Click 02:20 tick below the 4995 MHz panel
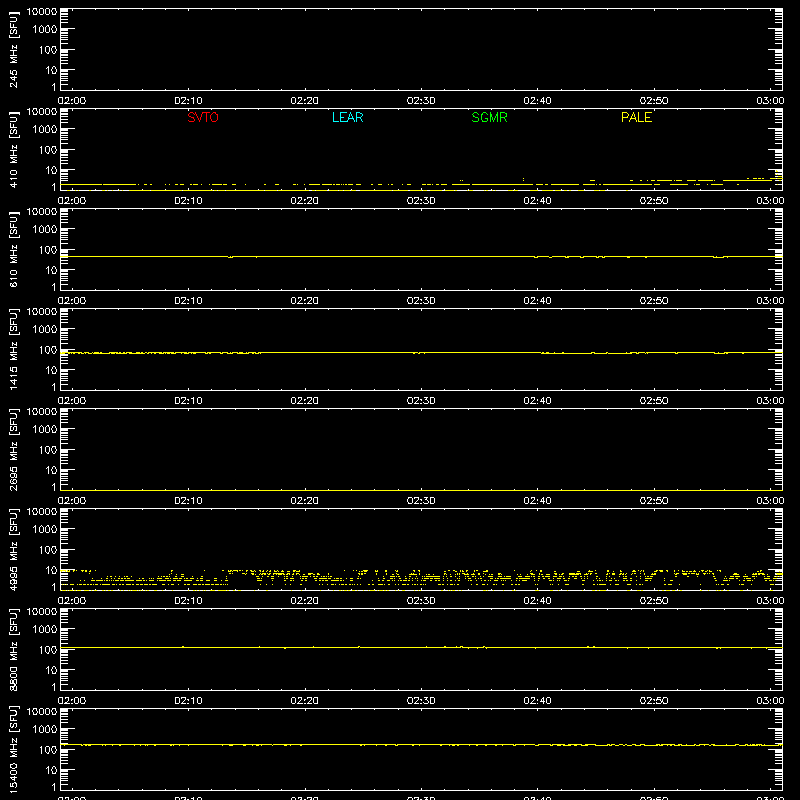 click(305, 601)
